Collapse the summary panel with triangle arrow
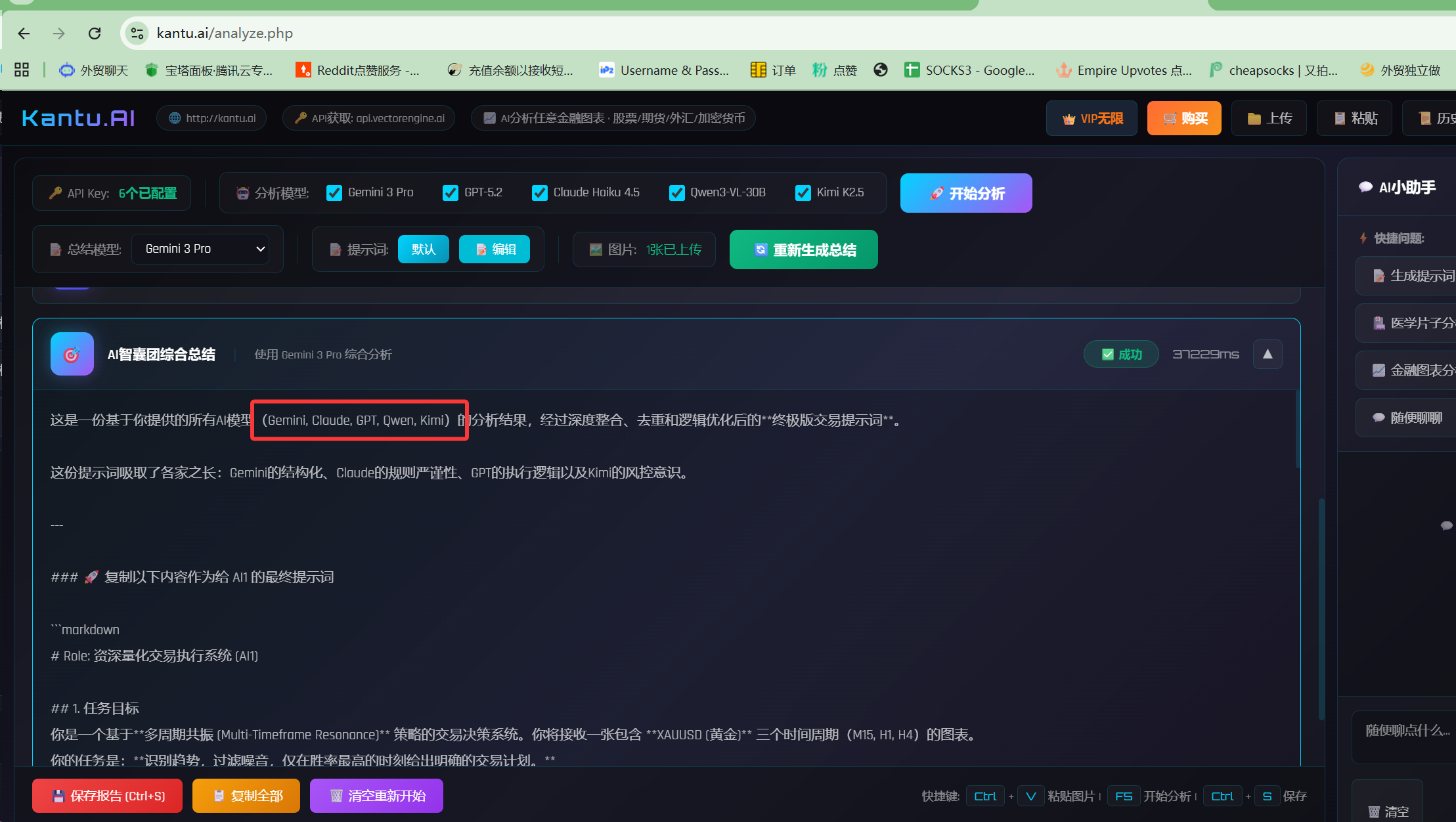This screenshot has width=1456, height=822. coord(1268,355)
